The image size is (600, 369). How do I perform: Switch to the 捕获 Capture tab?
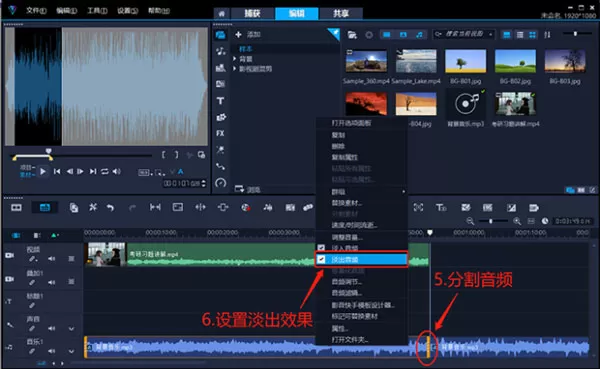[x=253, y=14]
